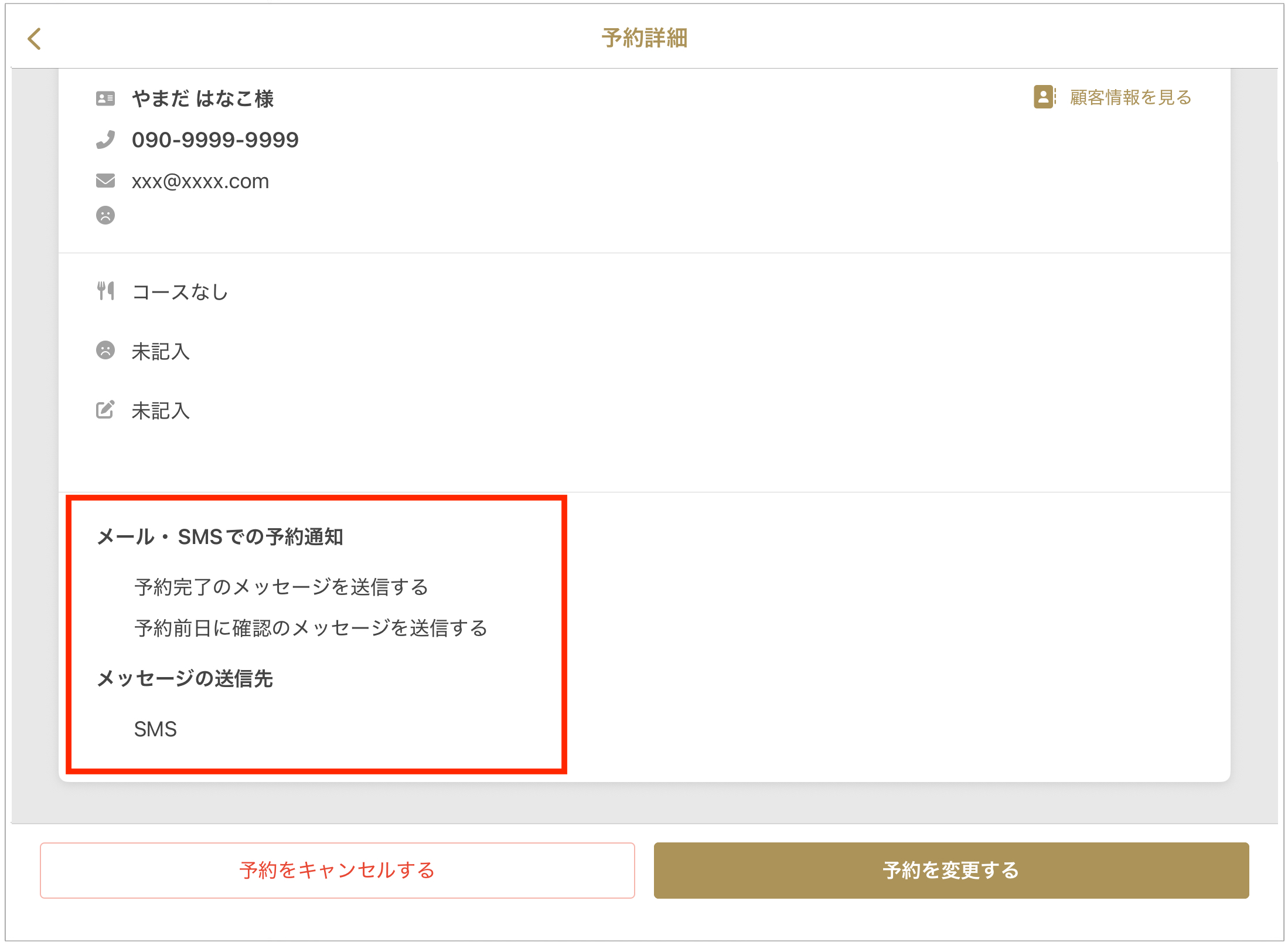This screenshot has height=945, width=1288.
Task: Click the gold contact book icon
Action: 1044,97
